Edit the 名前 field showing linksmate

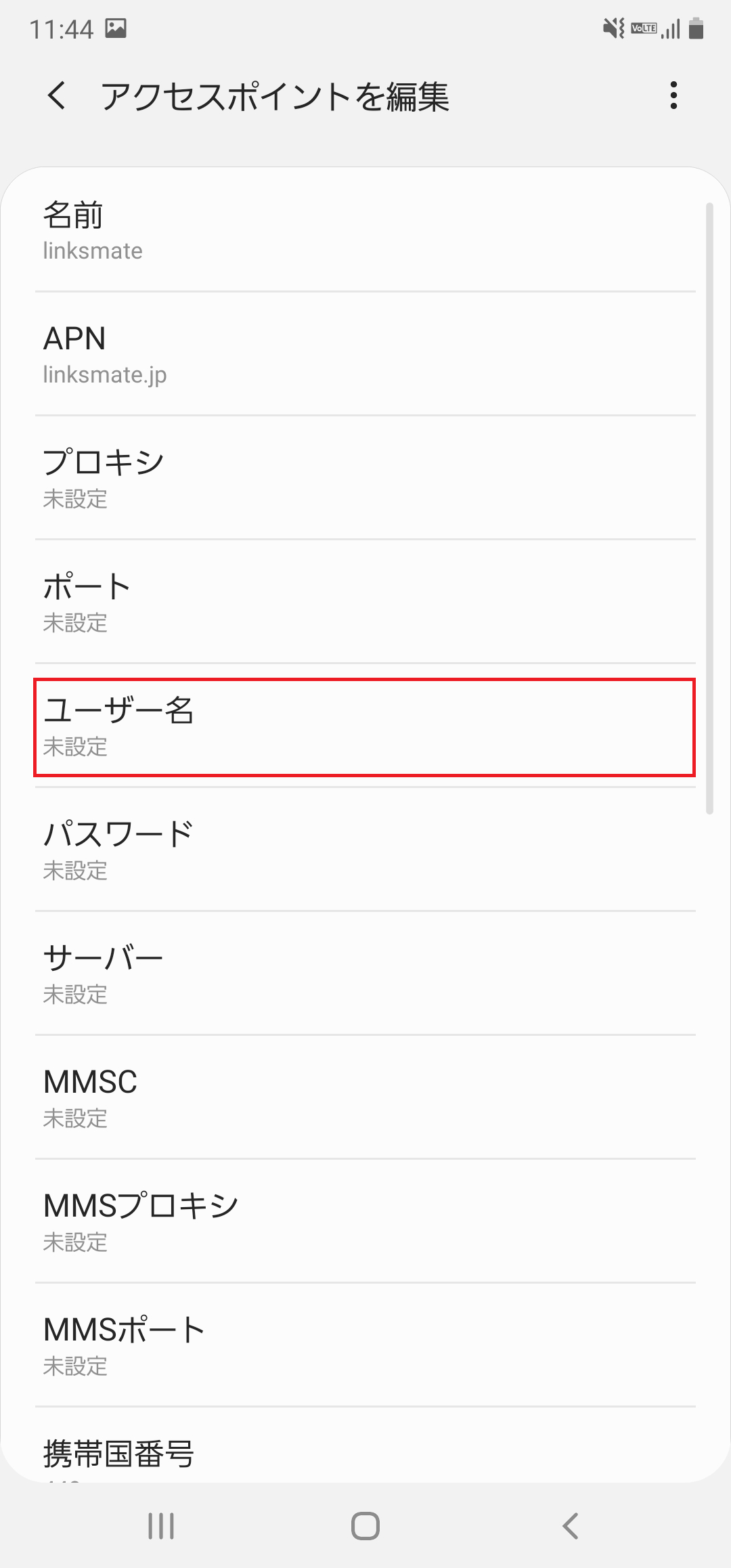pyautogui.click(x=365, y=230)
